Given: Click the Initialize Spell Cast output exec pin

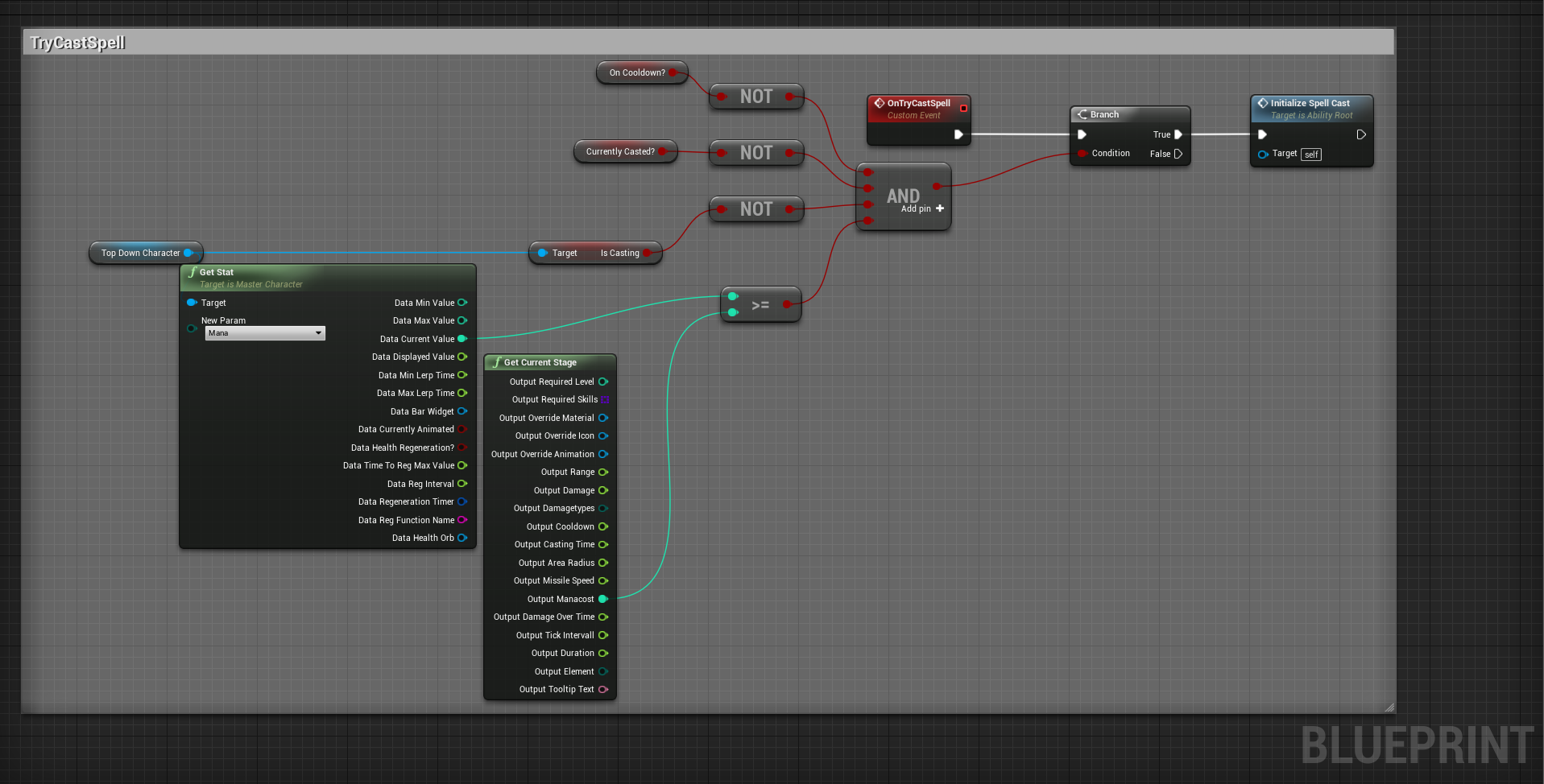Looking at the screenshot, I should tap(1361, 134).
